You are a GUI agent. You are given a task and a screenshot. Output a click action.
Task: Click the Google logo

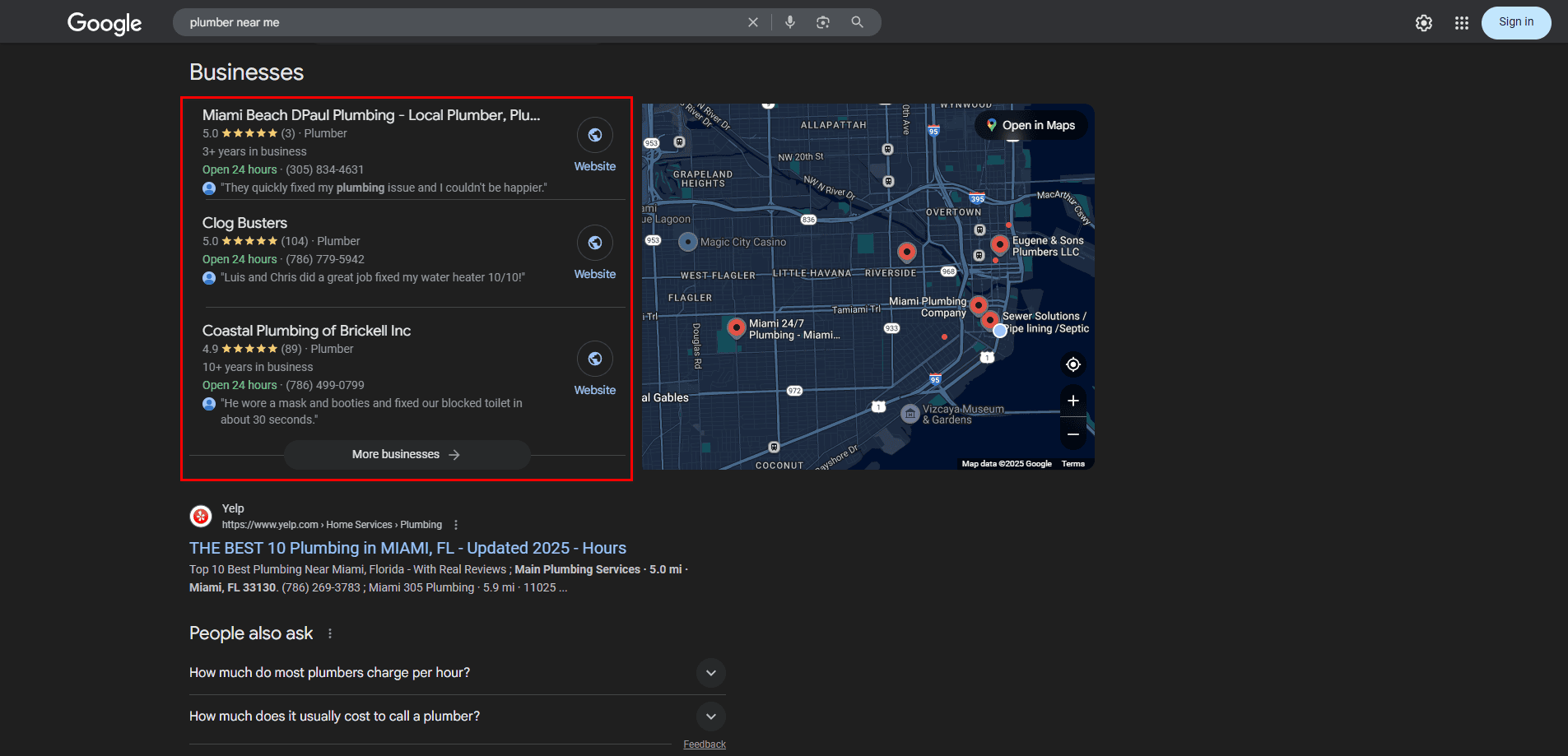105,23
